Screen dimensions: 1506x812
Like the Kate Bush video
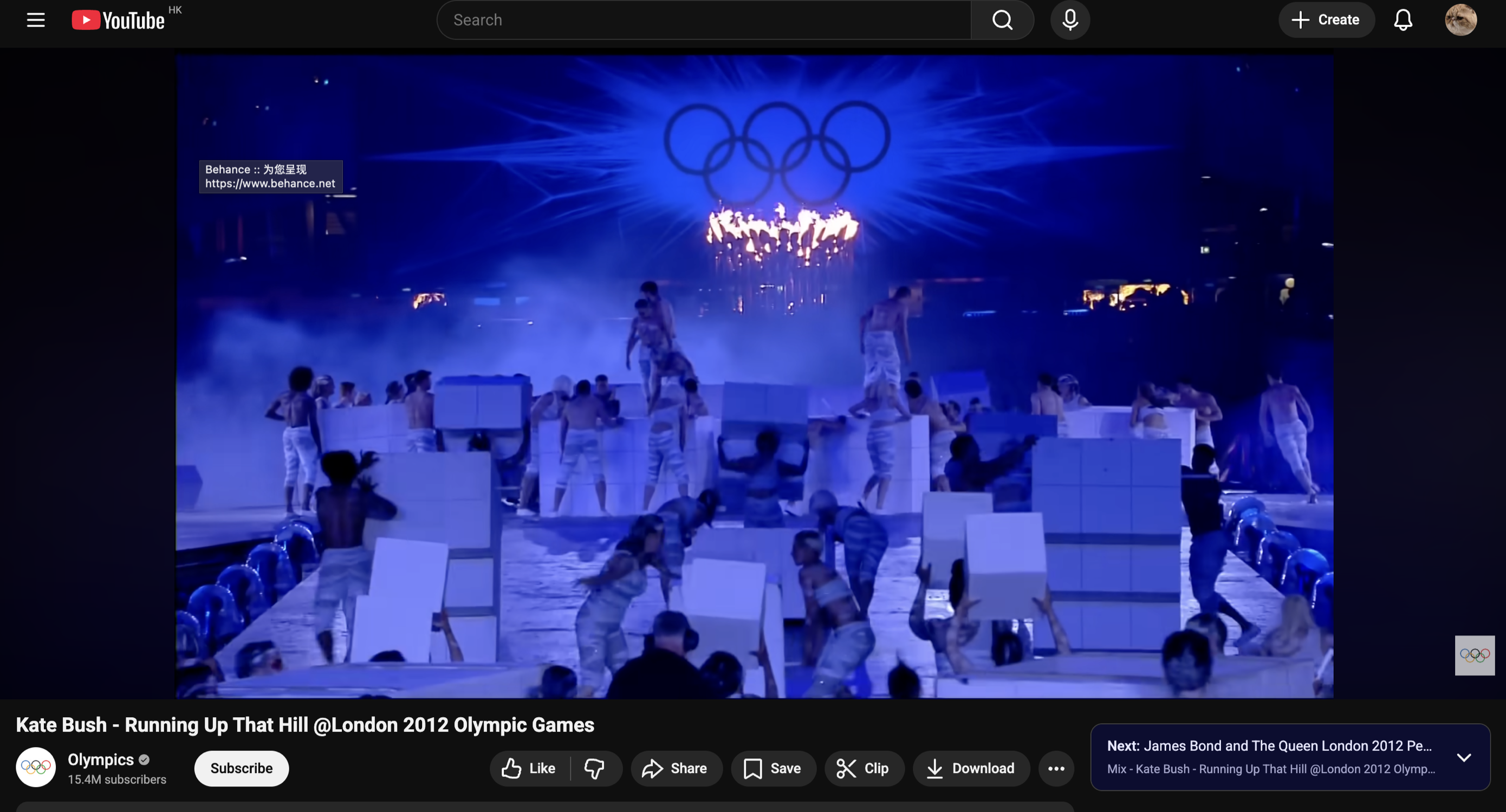point(529,768)
